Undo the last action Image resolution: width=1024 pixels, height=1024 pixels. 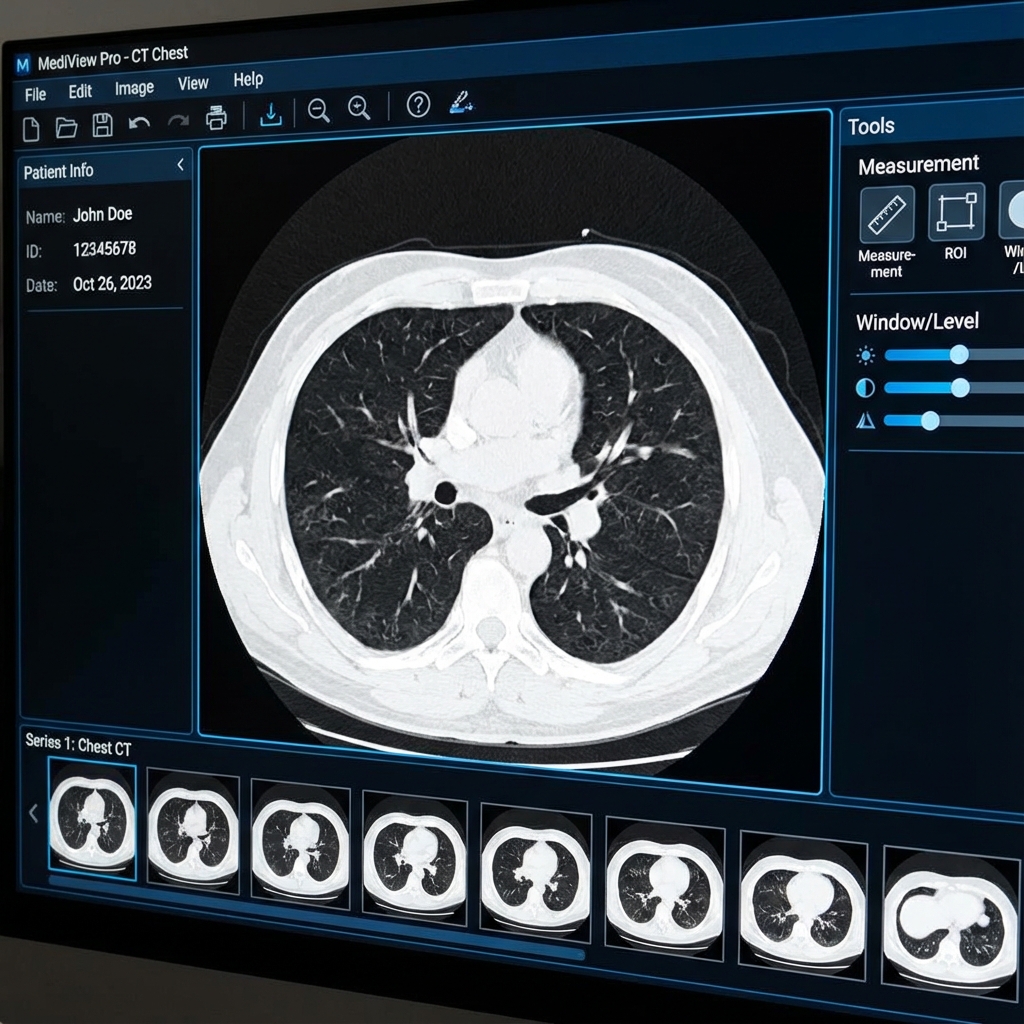point(138,121)
